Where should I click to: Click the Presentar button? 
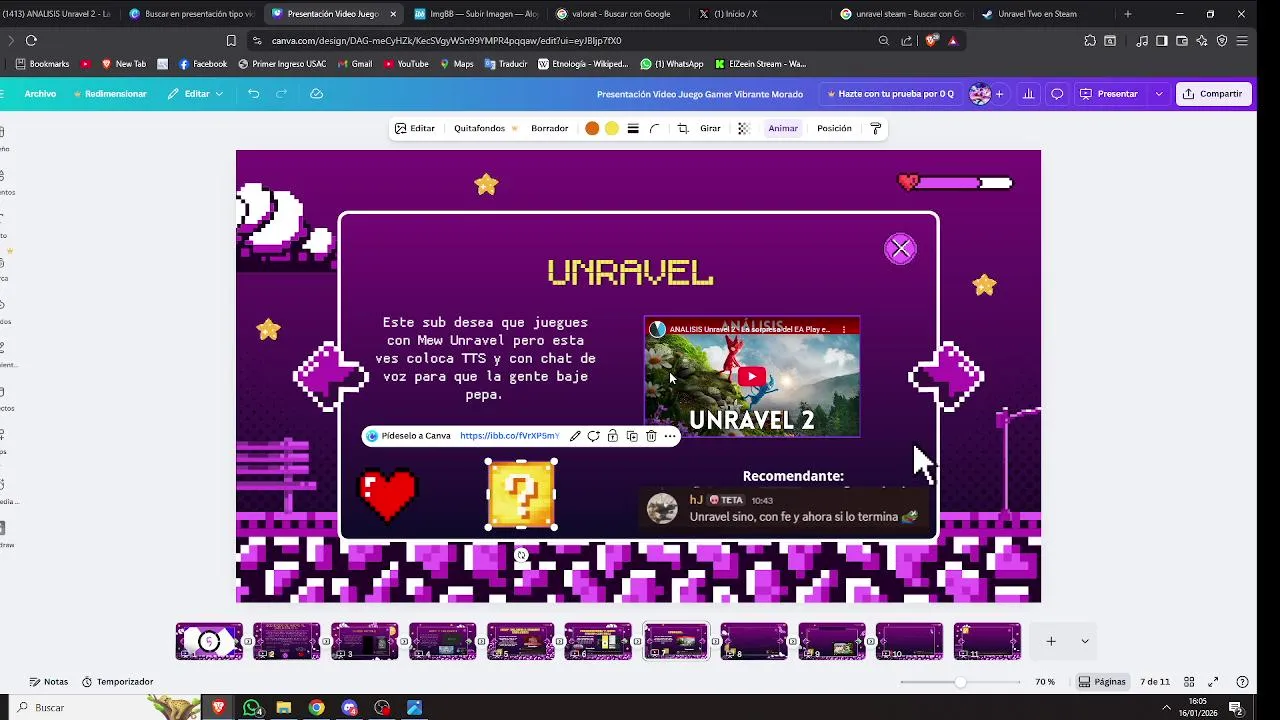[1109, 94]
